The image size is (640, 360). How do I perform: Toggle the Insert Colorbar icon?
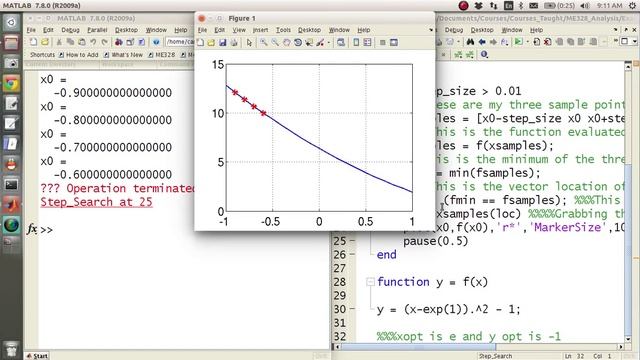tap(356, 42)
